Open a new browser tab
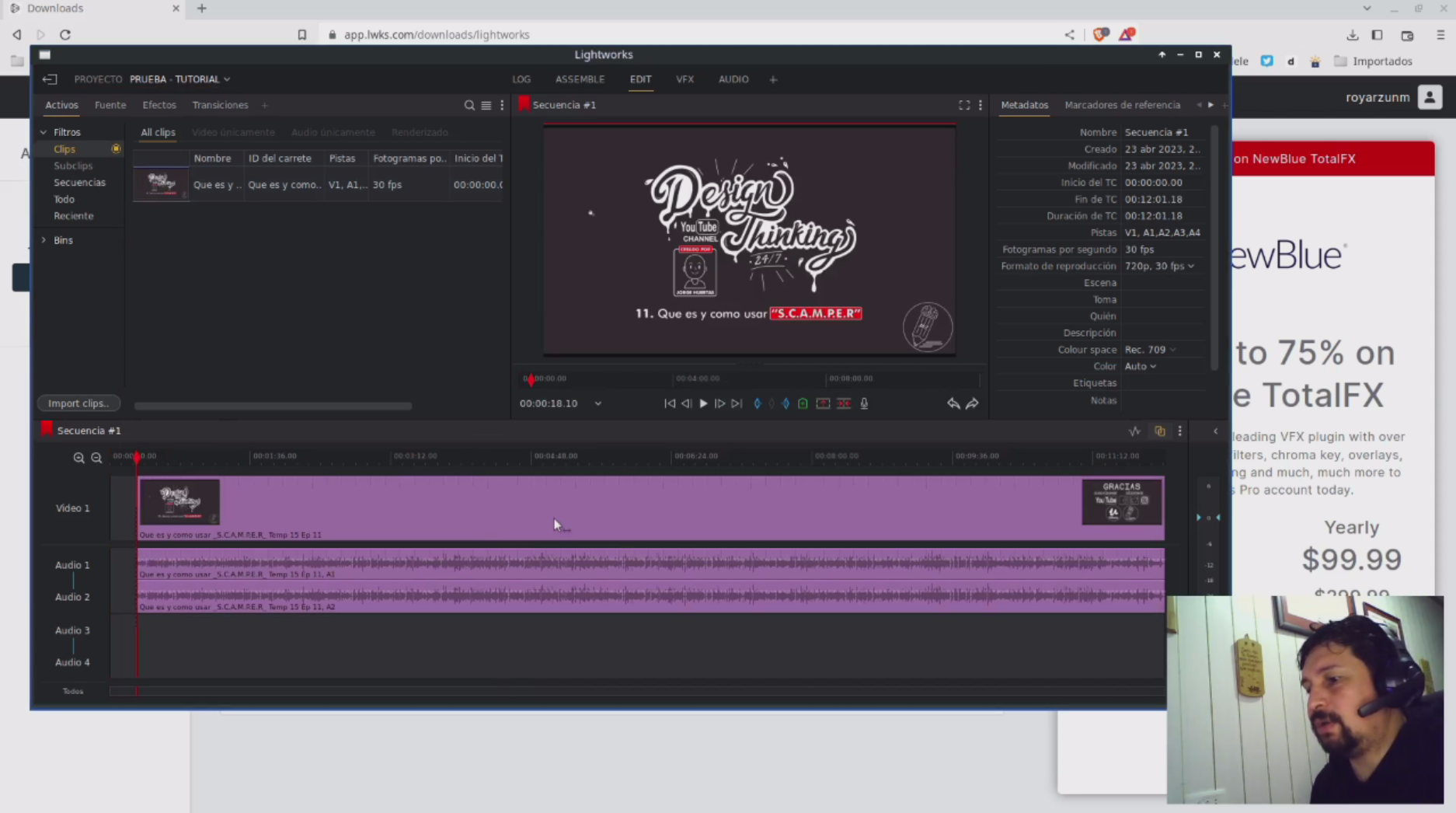1456x813 pixels. pyautogui.click(x=202, y=9)
